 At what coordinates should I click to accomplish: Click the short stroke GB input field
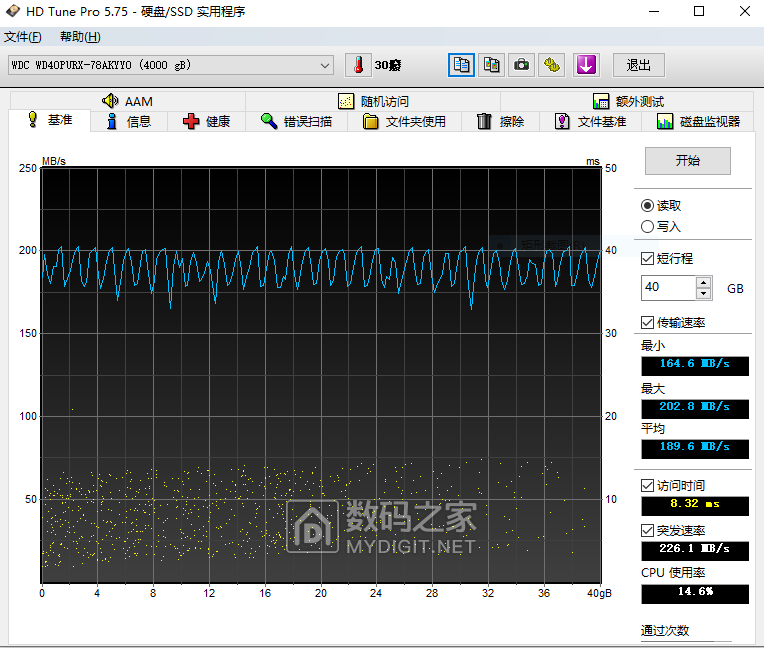pyautogui.click(x=668, y=287)
